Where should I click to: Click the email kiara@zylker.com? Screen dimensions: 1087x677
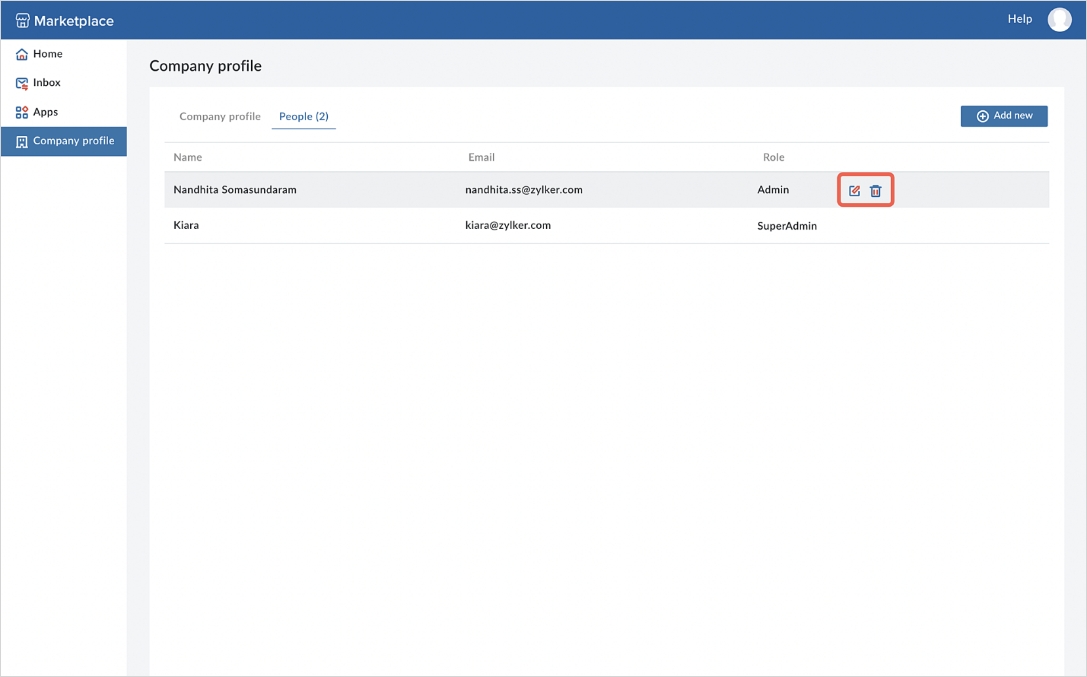tap(508, 225)
